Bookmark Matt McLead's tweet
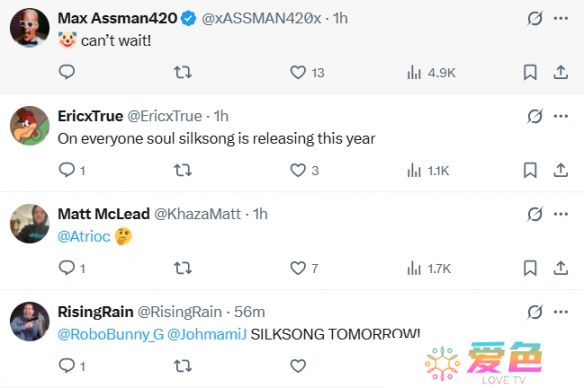The width and height of the screenshot is (584, 388). pos(530,268)
